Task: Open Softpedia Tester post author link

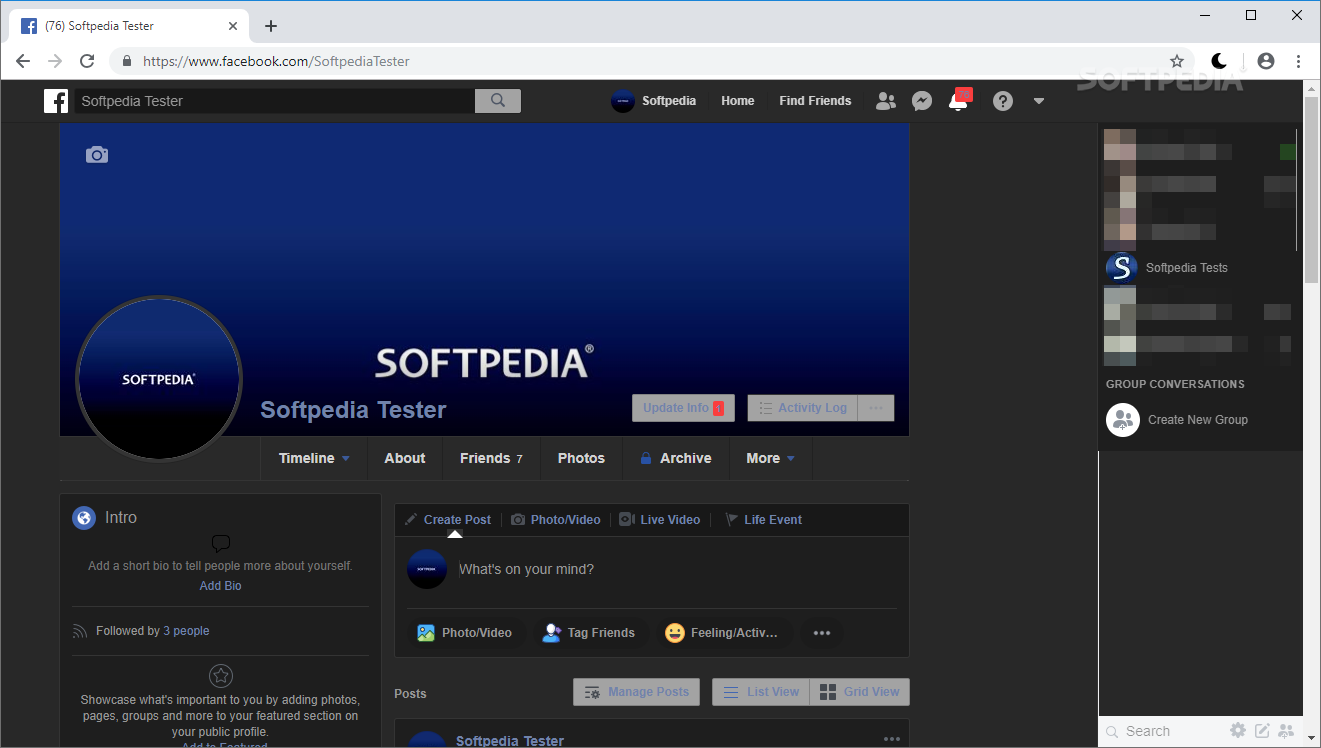Action: 510,741
